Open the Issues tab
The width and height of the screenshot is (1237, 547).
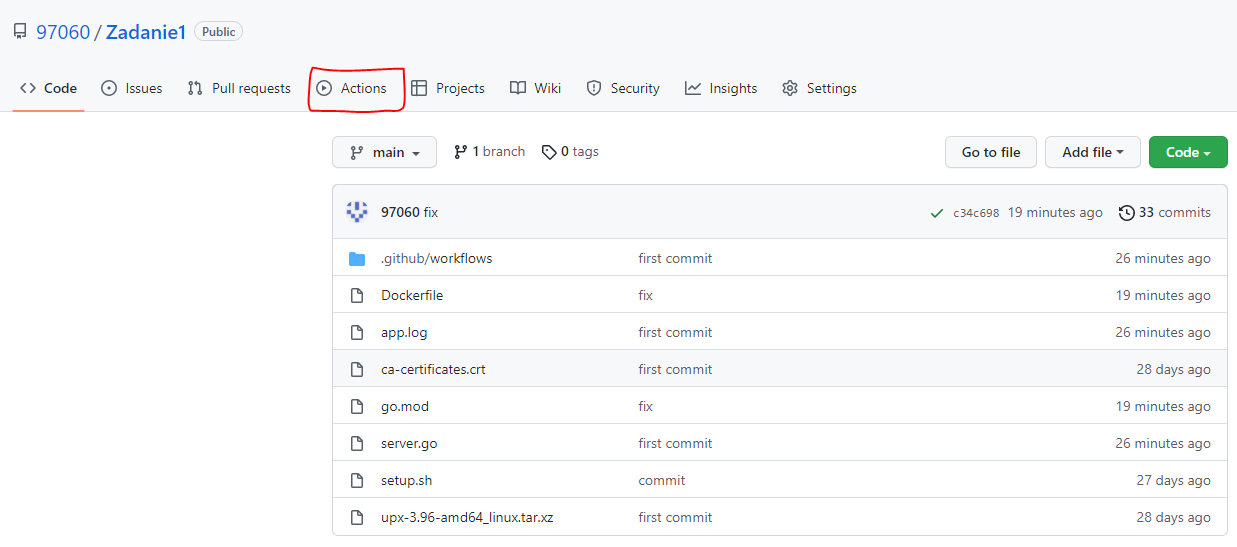131,88
